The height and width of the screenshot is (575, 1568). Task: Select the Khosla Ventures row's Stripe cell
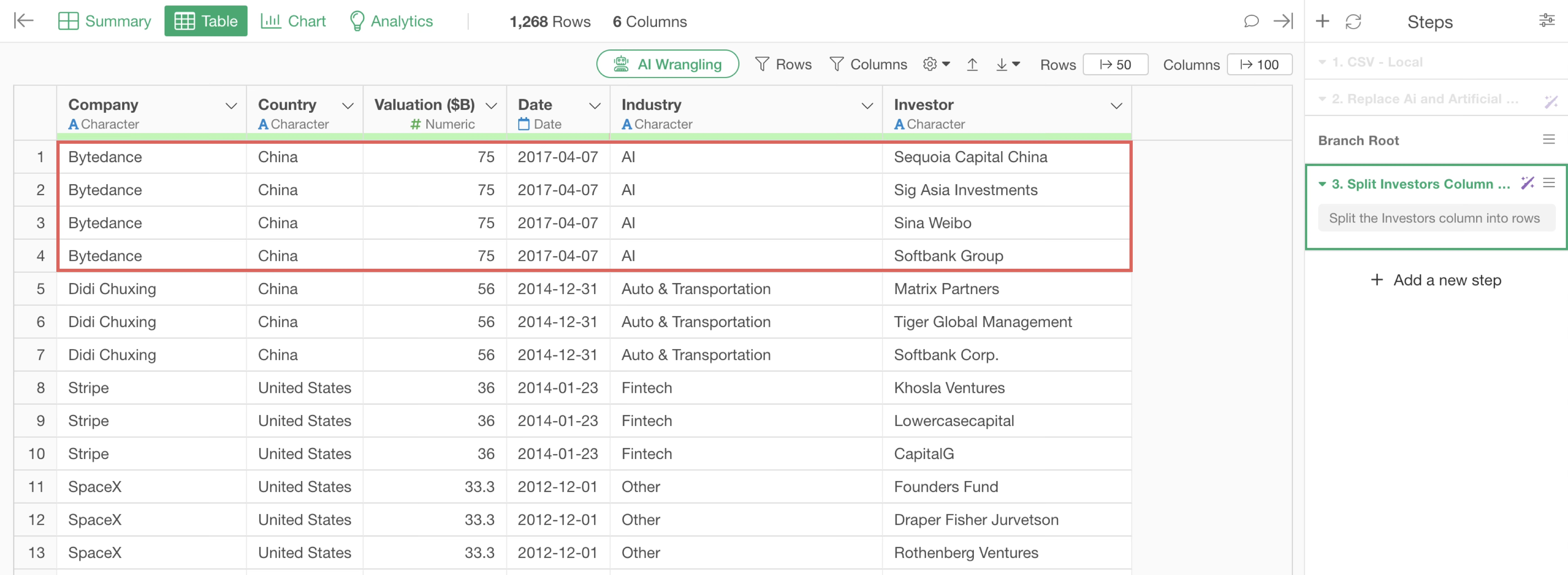(151, 388)
